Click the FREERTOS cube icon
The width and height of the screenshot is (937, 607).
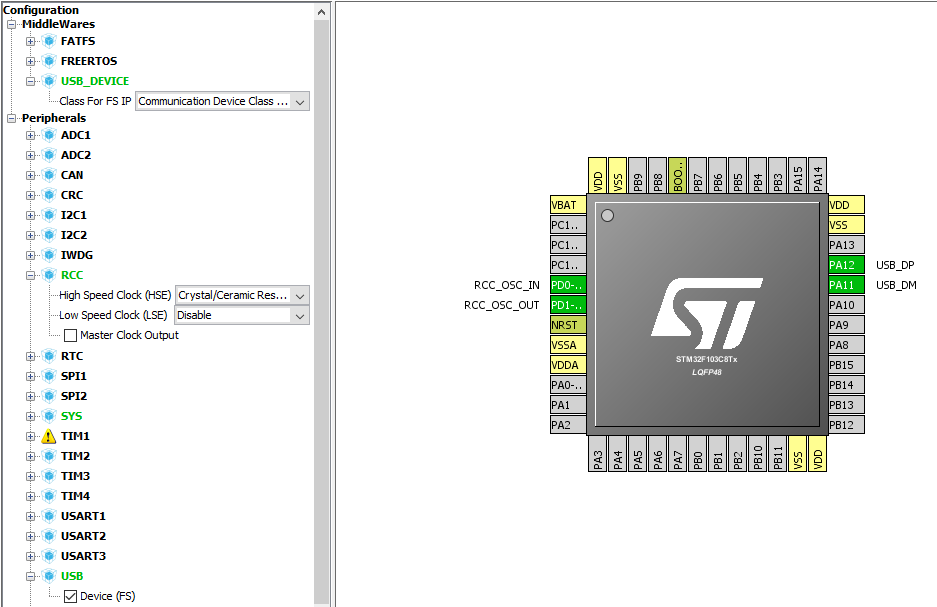point(50,61)
